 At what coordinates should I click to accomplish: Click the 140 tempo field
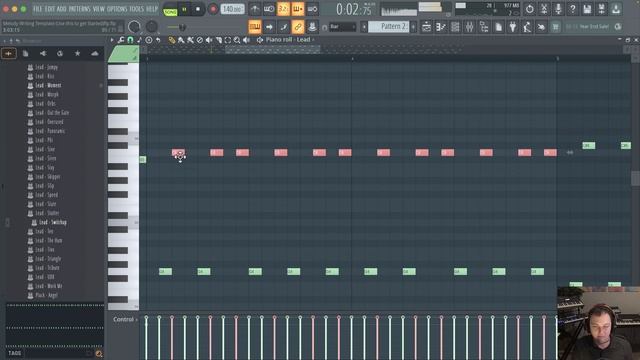pyautogui.click(x=232, y=9)
